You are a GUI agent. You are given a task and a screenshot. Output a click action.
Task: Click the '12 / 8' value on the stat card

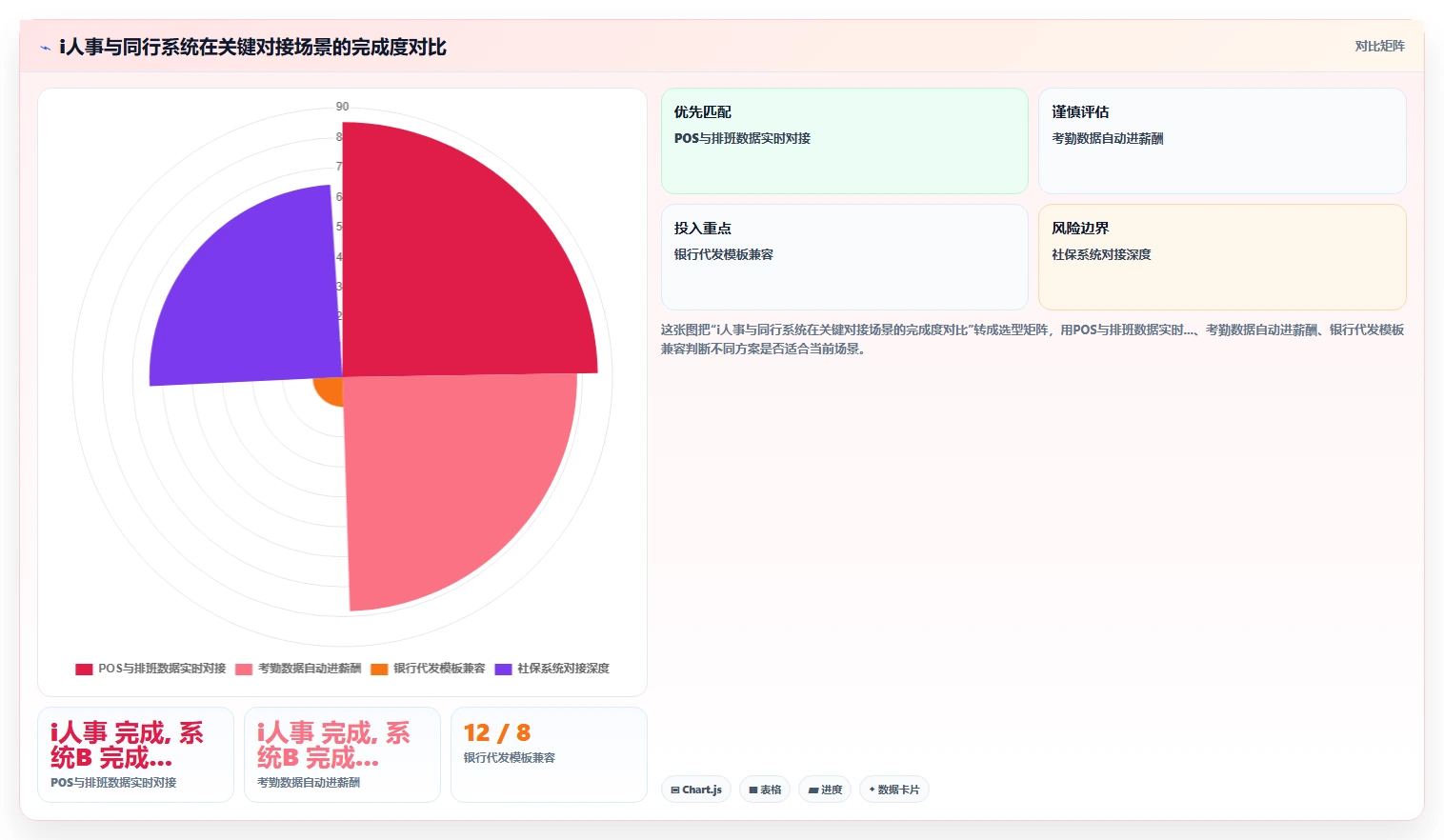pos(497,732)
